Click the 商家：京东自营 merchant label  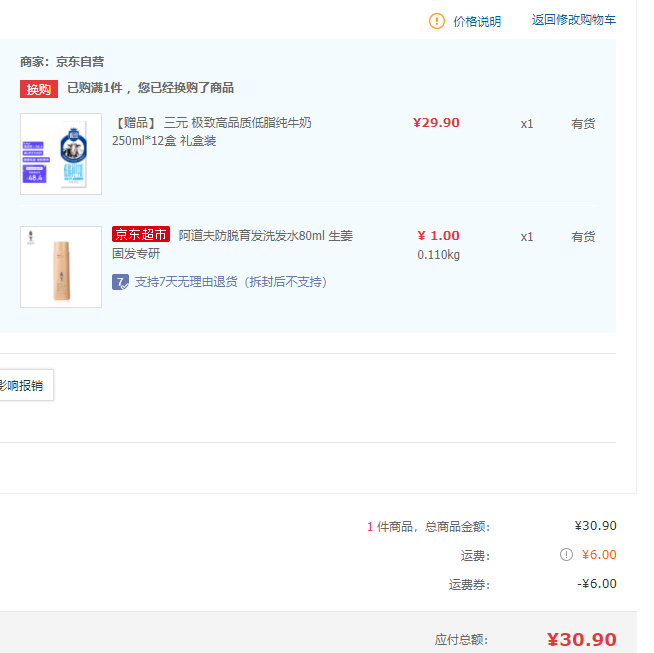[62, 62]
